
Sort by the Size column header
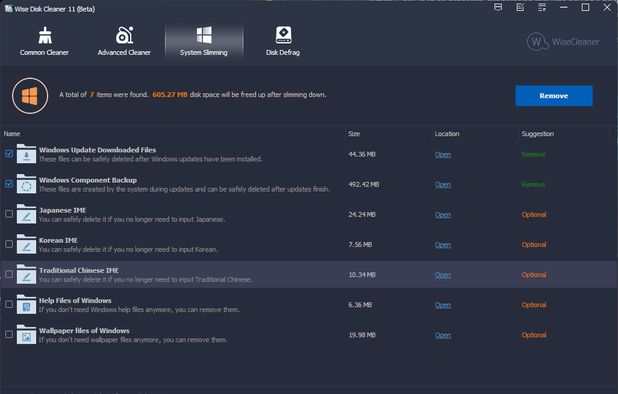[x=354, y=134]
